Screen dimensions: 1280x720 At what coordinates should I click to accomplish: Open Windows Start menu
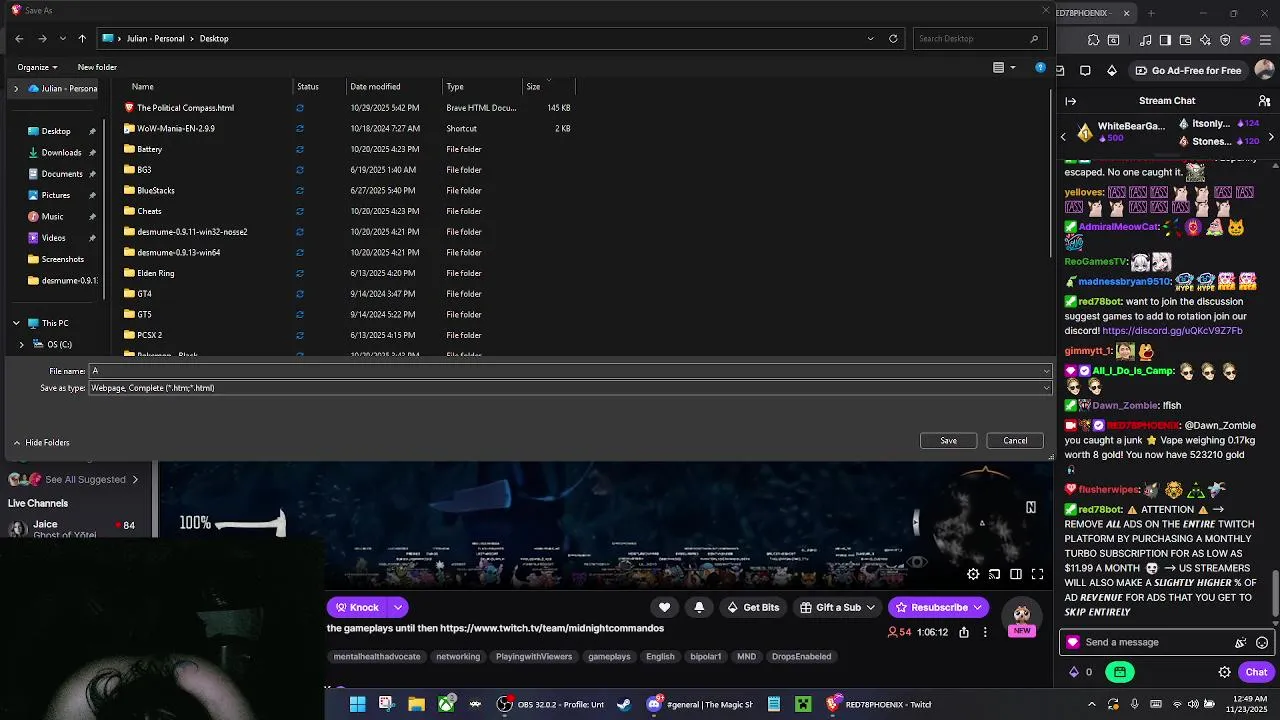pos(357,704)
